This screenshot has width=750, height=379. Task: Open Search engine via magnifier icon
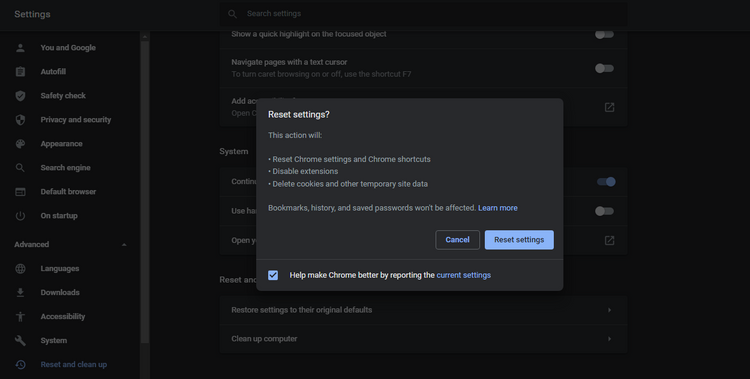coord(20,167)
